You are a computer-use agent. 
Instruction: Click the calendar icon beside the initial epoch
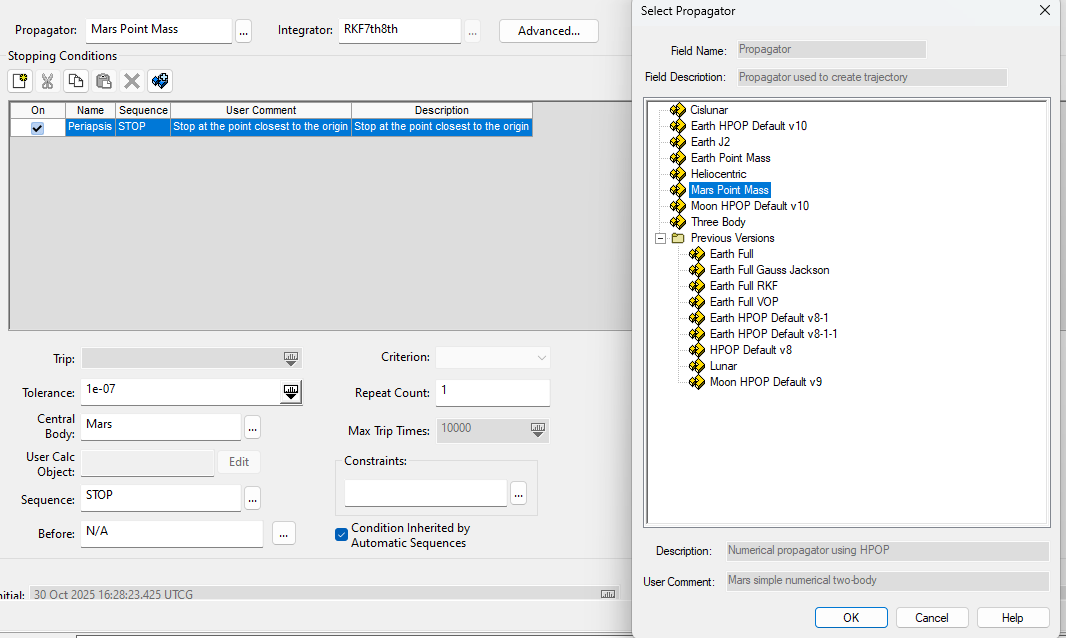point(608,594)
